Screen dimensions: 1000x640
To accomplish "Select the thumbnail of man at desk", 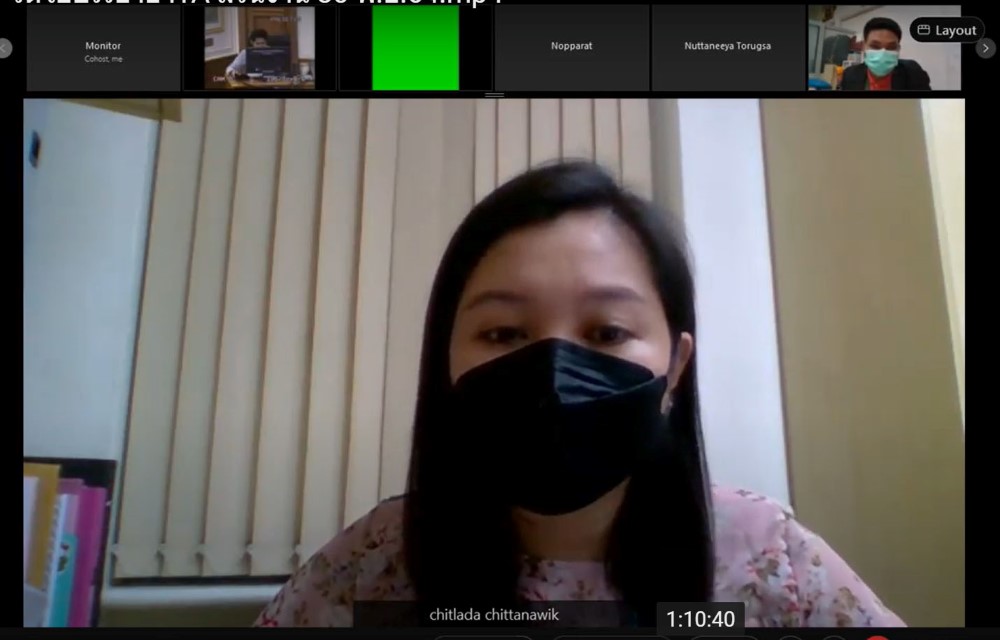I will pos(259,48).
